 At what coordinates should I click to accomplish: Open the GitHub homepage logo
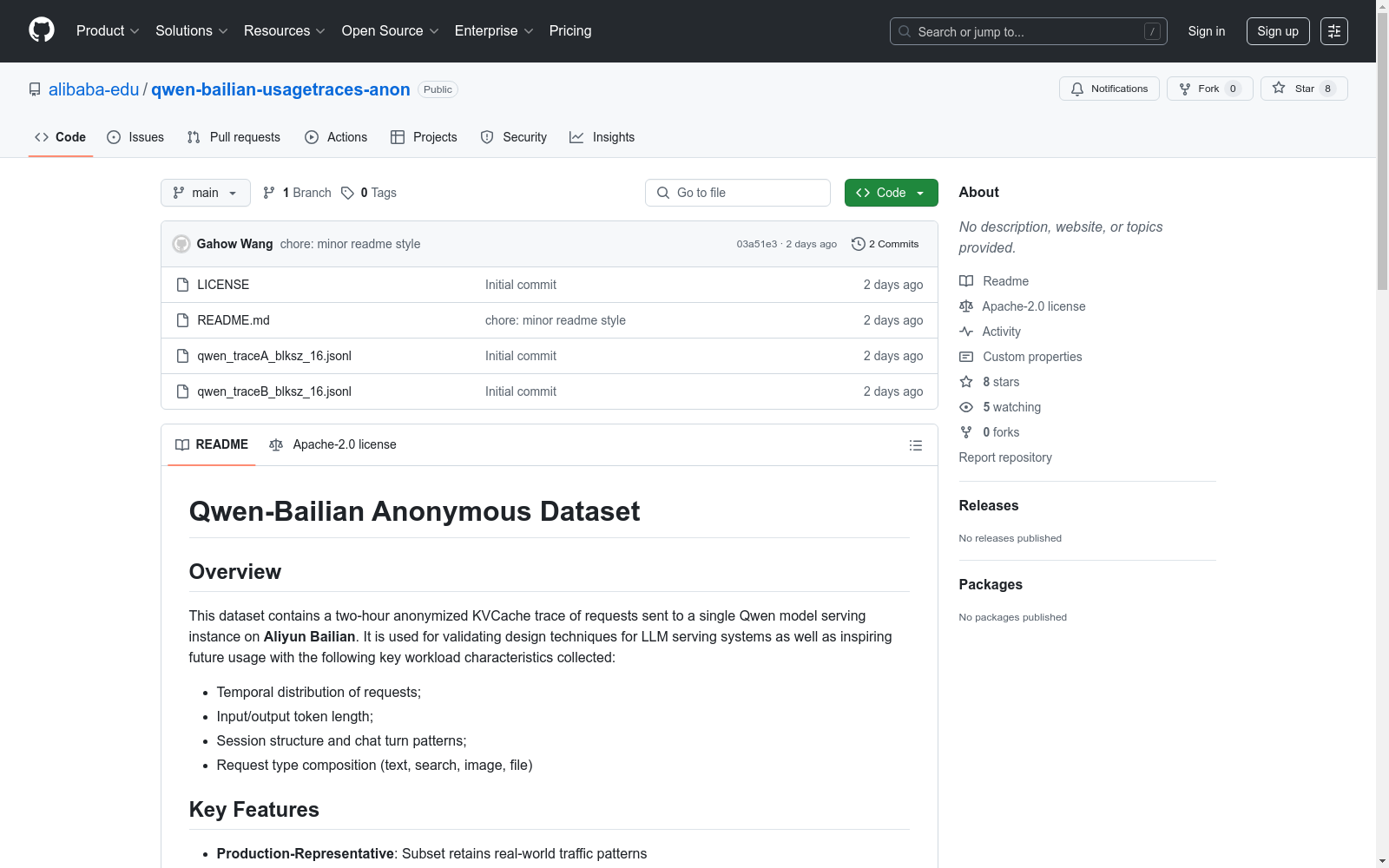pyautogui.click(x=42, y=30)
